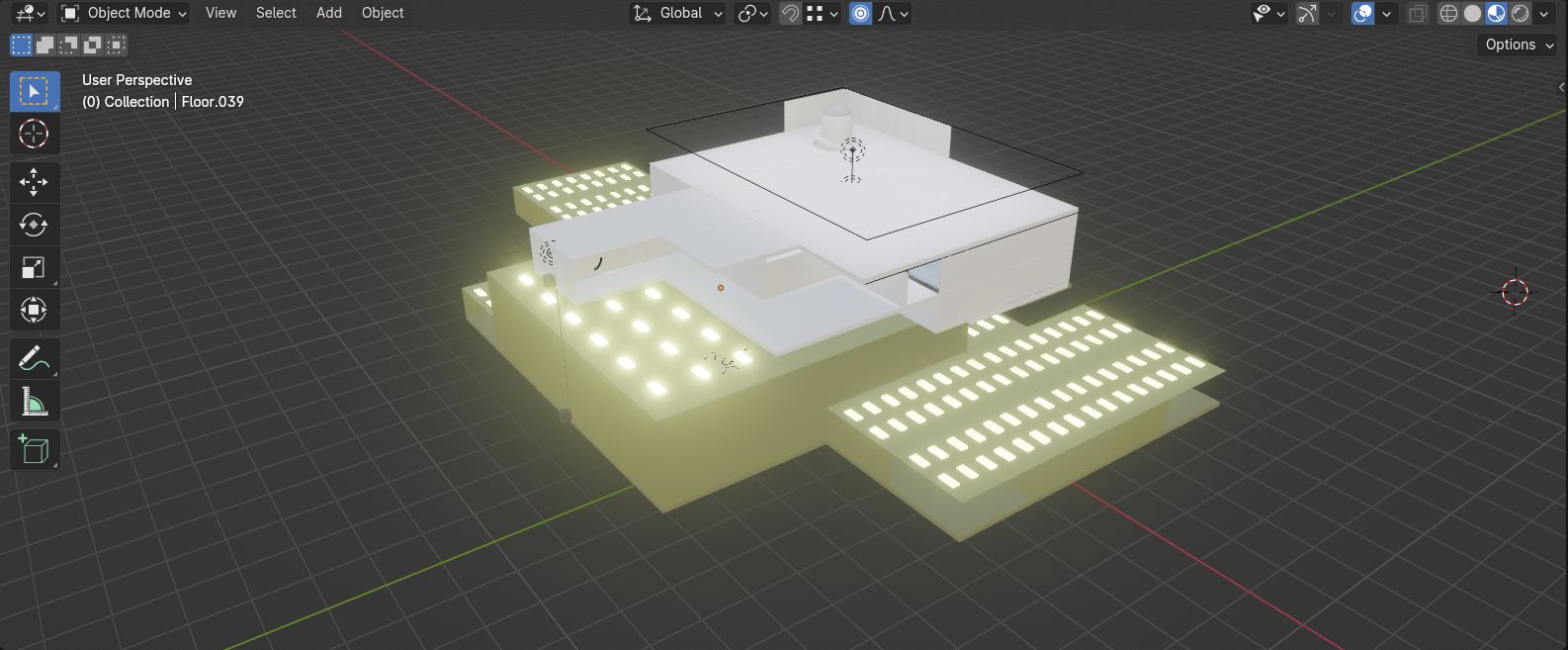The image size is (1568, 650).
Task: Toggle proportional editing button
Action: point(861,13)
